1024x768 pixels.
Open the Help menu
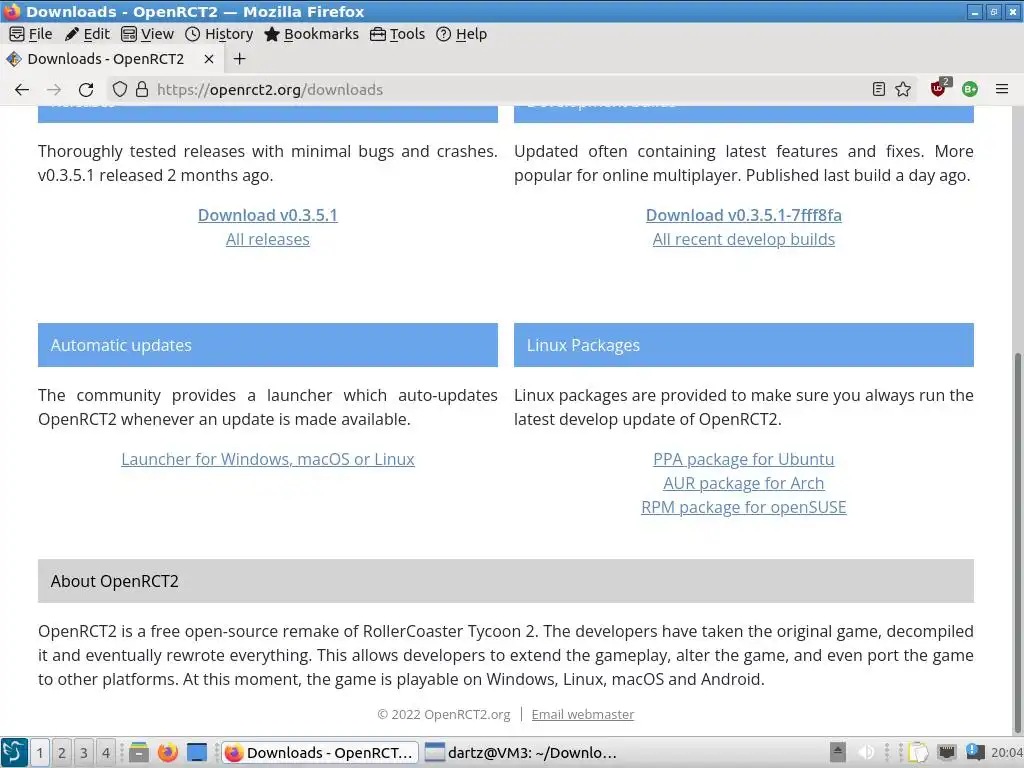coord(461,34)
